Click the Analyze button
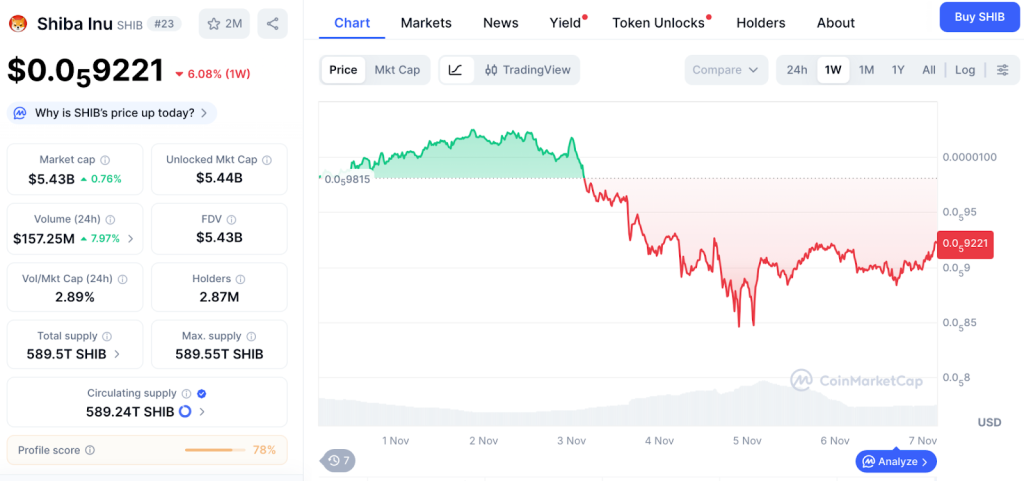The image size is (1024, 481). pos(896,461)
